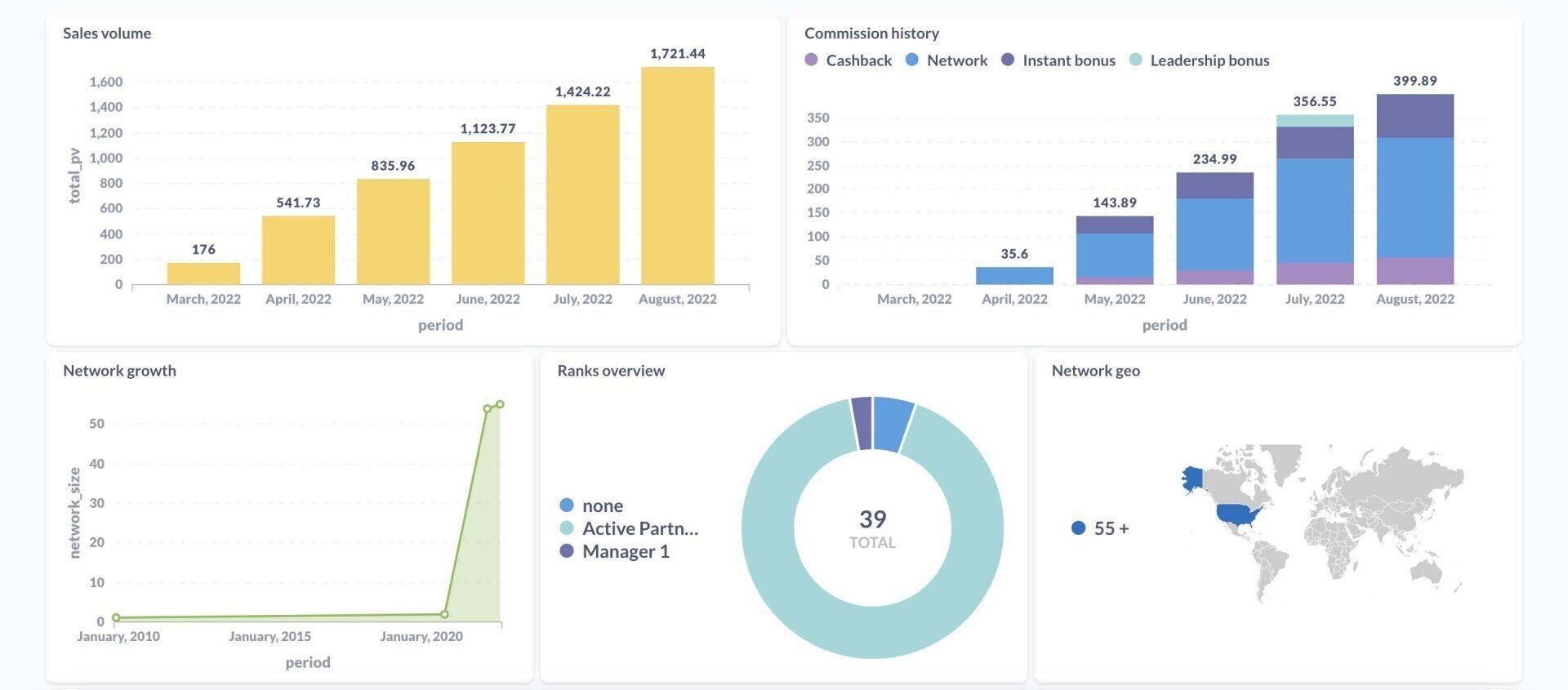
Task: Select the 55 + map legend entry
Action: (x=1100, y=528)
